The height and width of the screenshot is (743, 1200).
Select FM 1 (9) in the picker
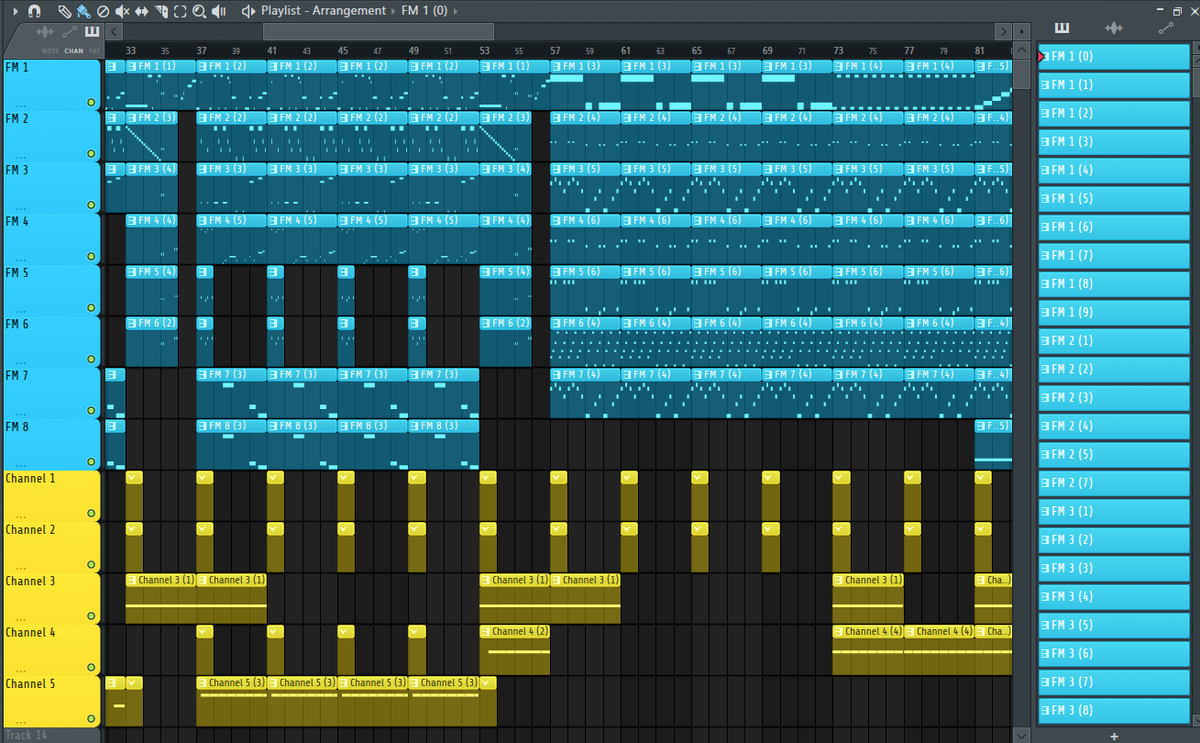pos(1114,312)
